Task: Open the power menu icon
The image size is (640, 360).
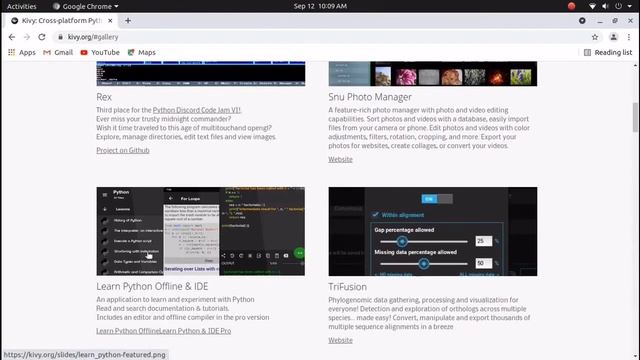Action: coord(618,6)
